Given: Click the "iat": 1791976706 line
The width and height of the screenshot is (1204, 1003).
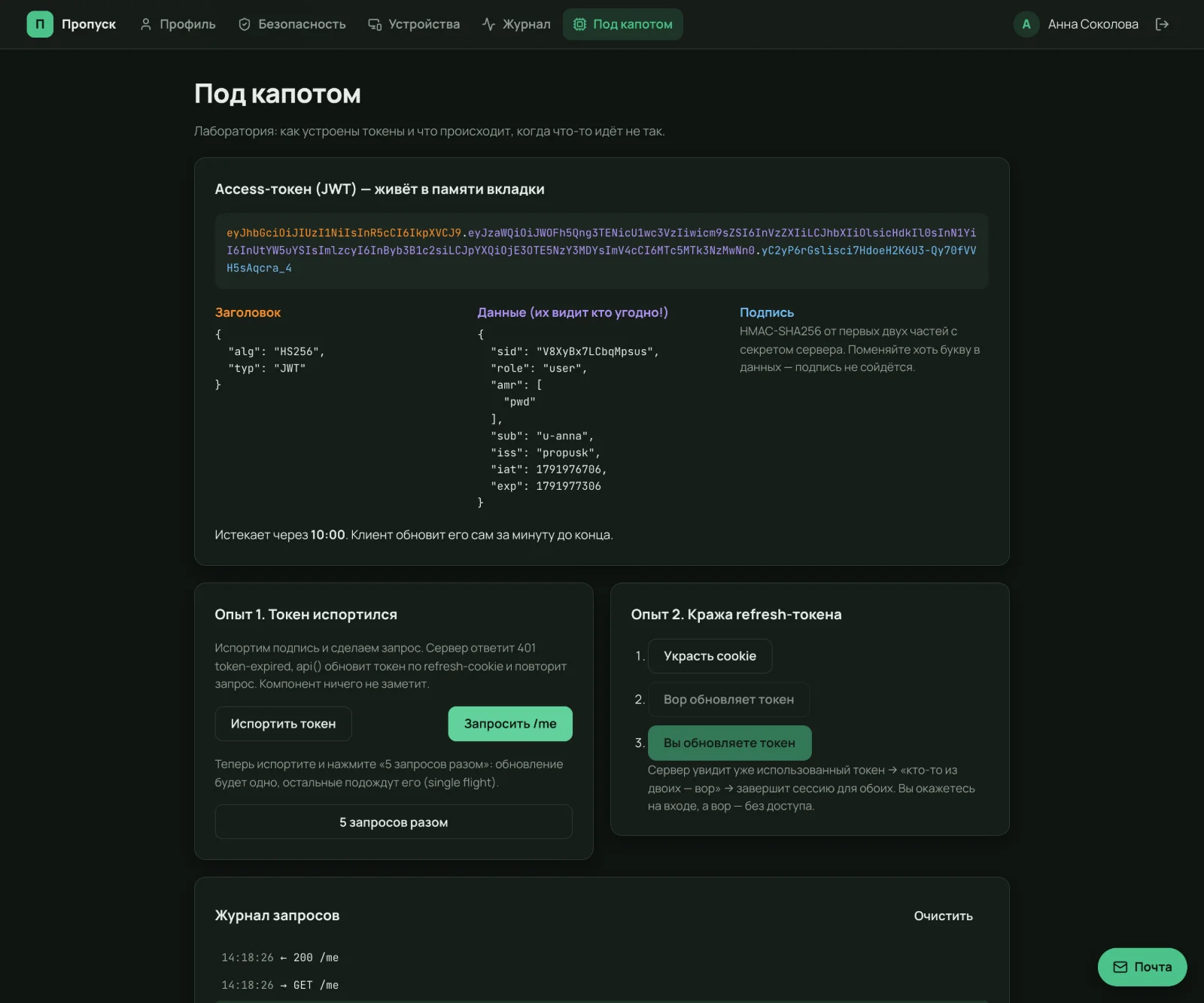Looking at the screenshot, I should (549, 470).
